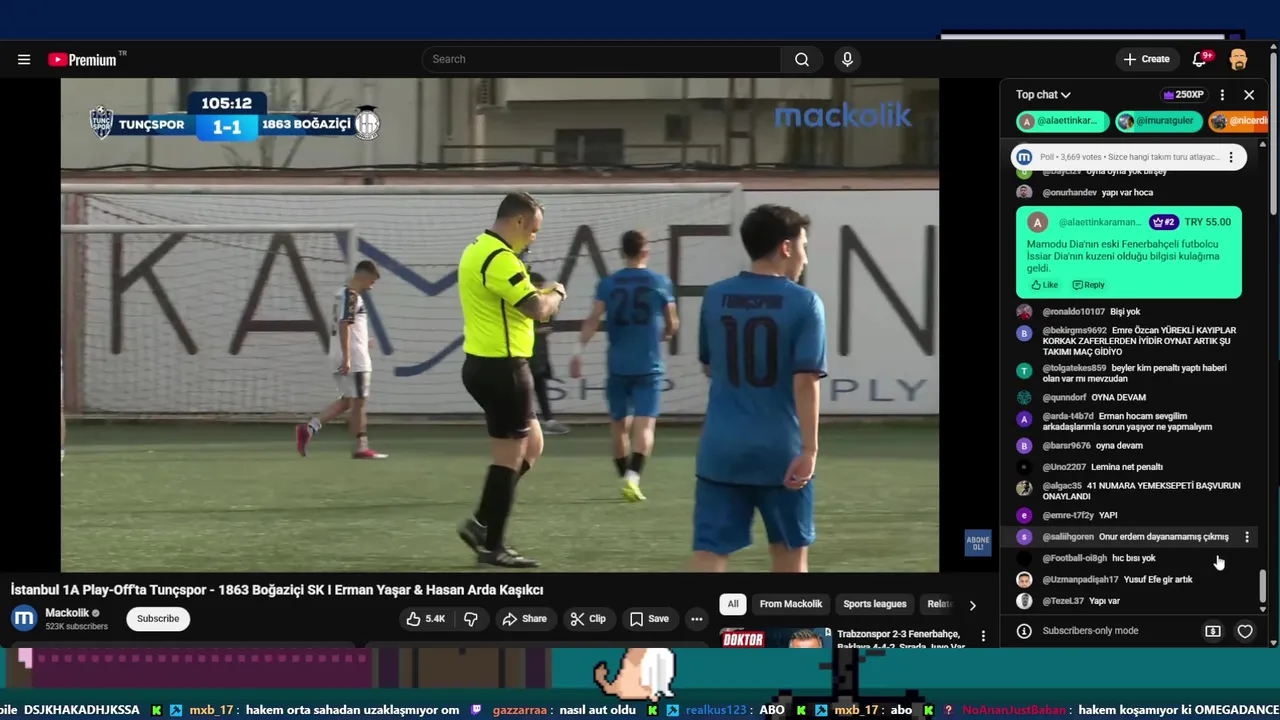
Task: Share the video
Action: pos(525,619)
